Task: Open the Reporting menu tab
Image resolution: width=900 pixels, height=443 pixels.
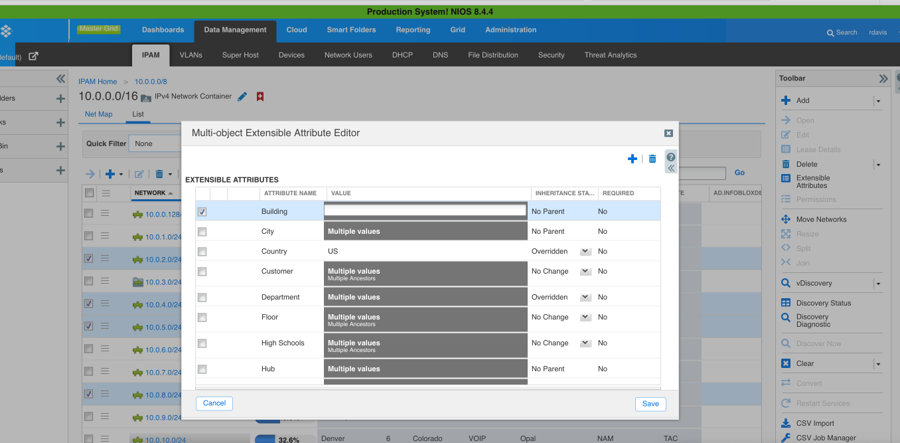Action: [412, 30]
